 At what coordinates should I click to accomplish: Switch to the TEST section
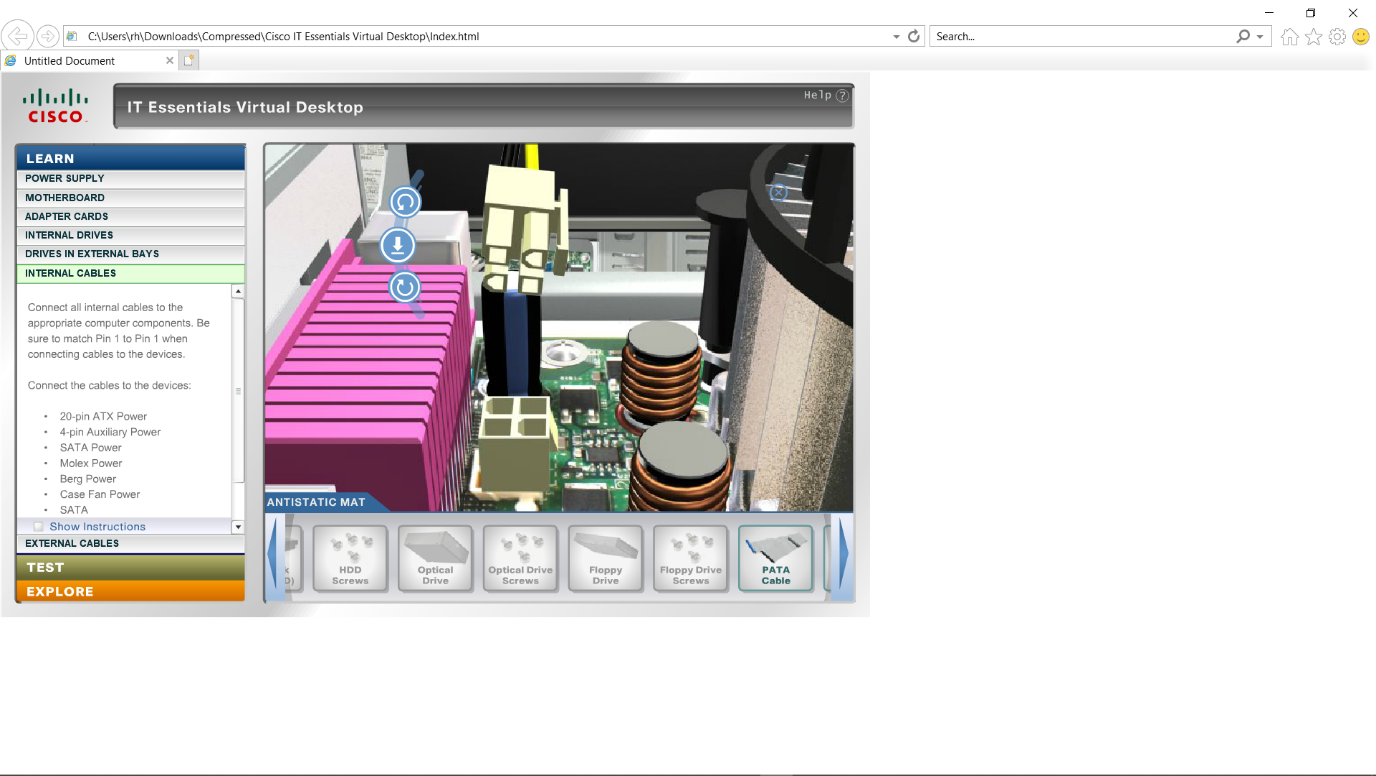(130, 567)
